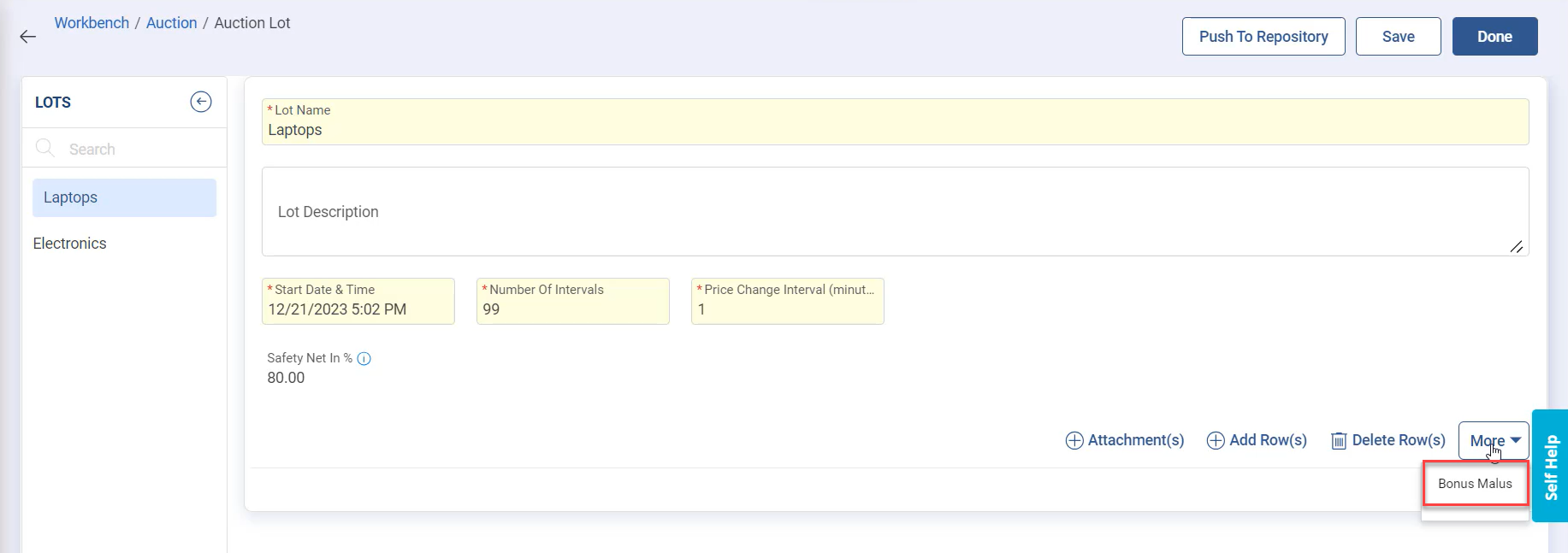The height and width of the screenshot is (553, 1568).
Task: Push To Repository button
Action: click(1263, 37)
